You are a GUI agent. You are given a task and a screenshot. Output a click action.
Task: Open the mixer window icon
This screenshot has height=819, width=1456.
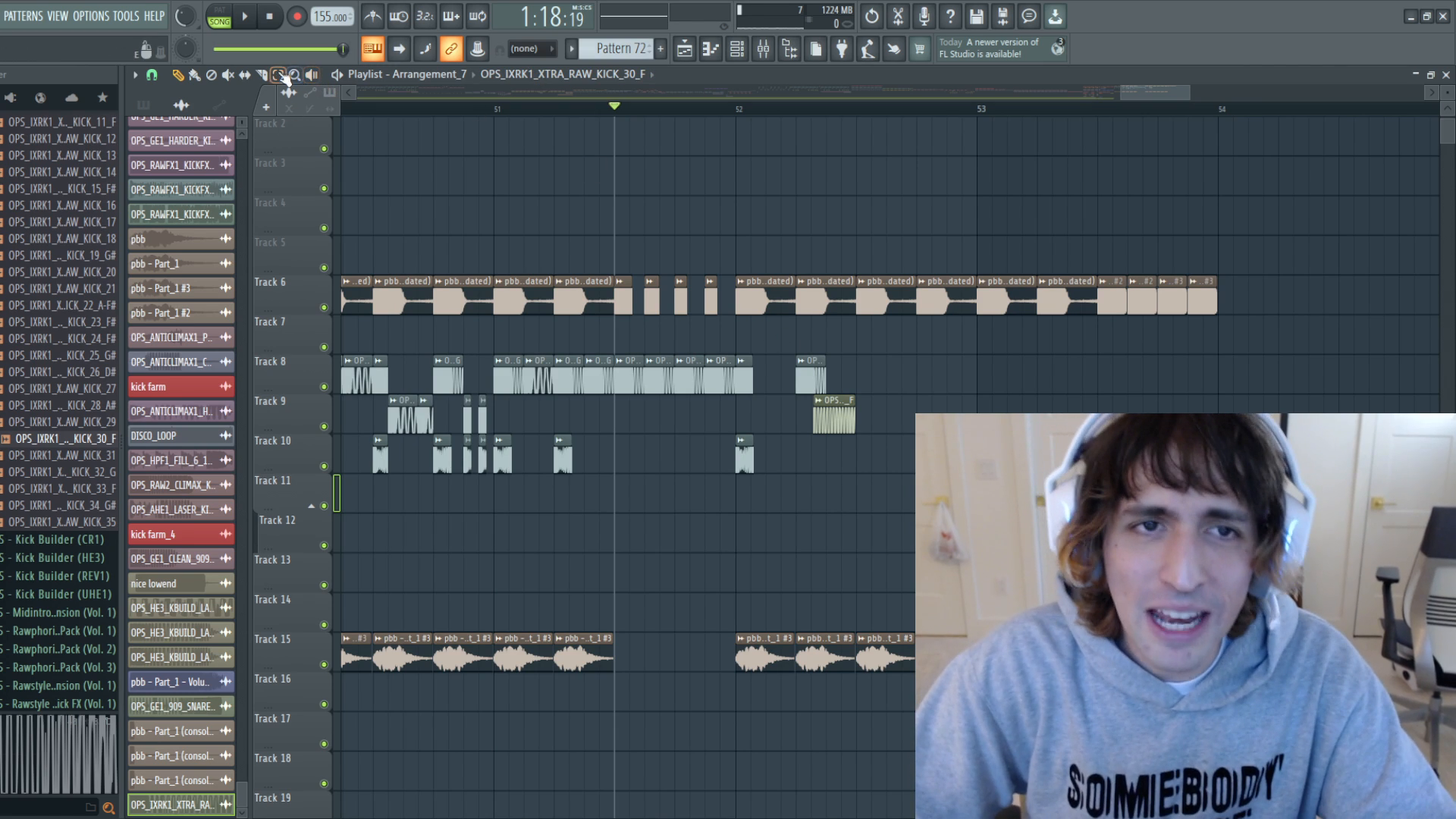(x=764, y=49)
